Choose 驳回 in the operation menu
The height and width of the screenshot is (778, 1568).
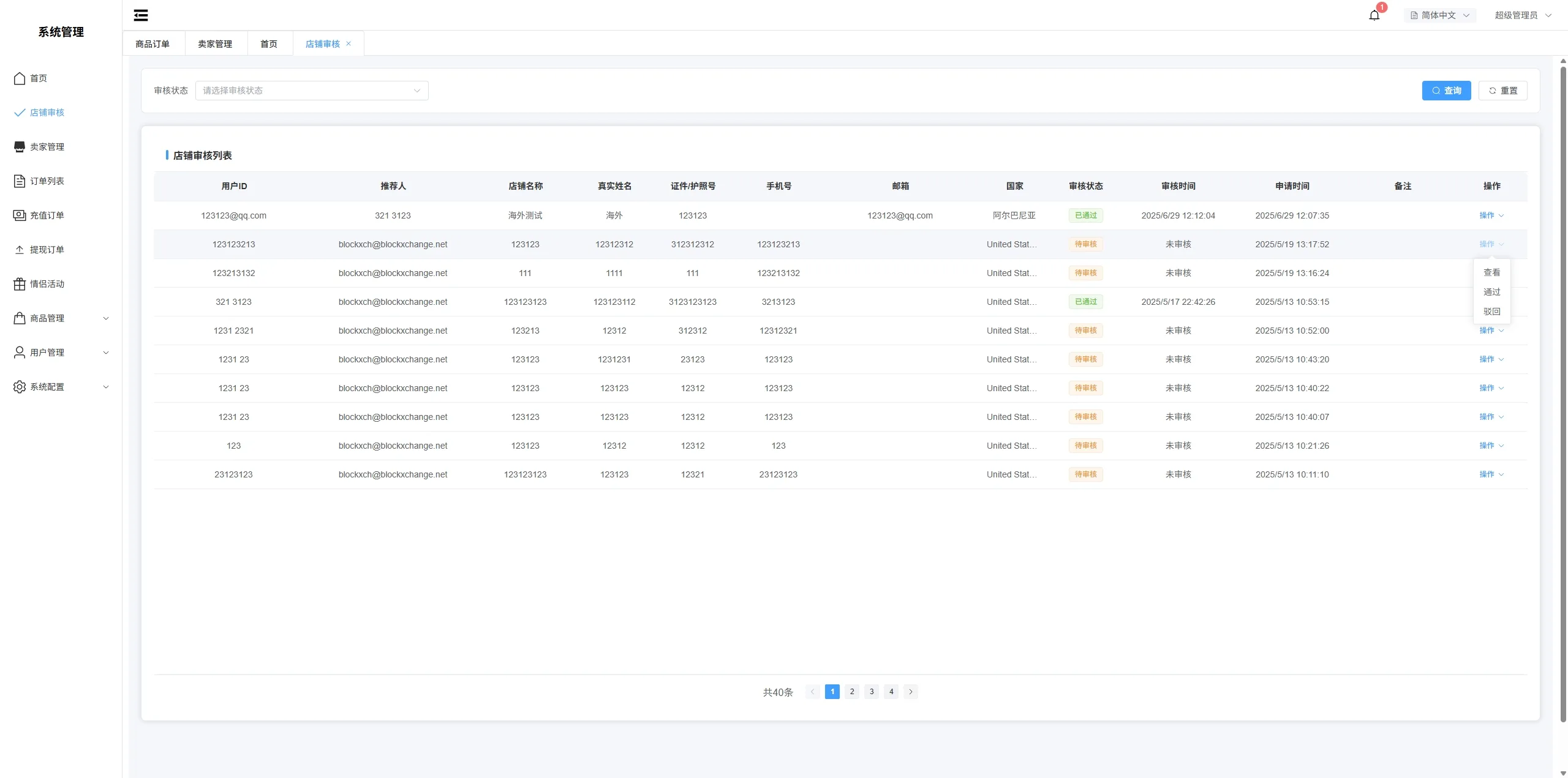[1491, 312]
